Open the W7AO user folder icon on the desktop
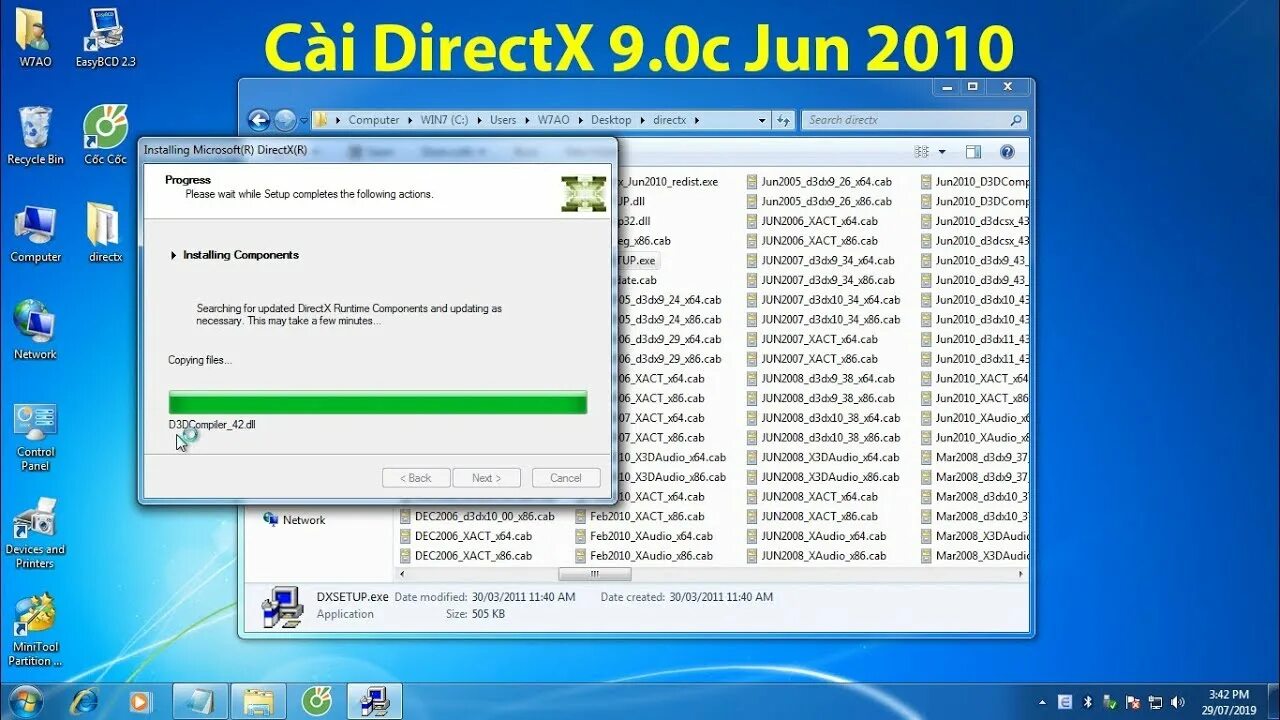 click(35, 38)
